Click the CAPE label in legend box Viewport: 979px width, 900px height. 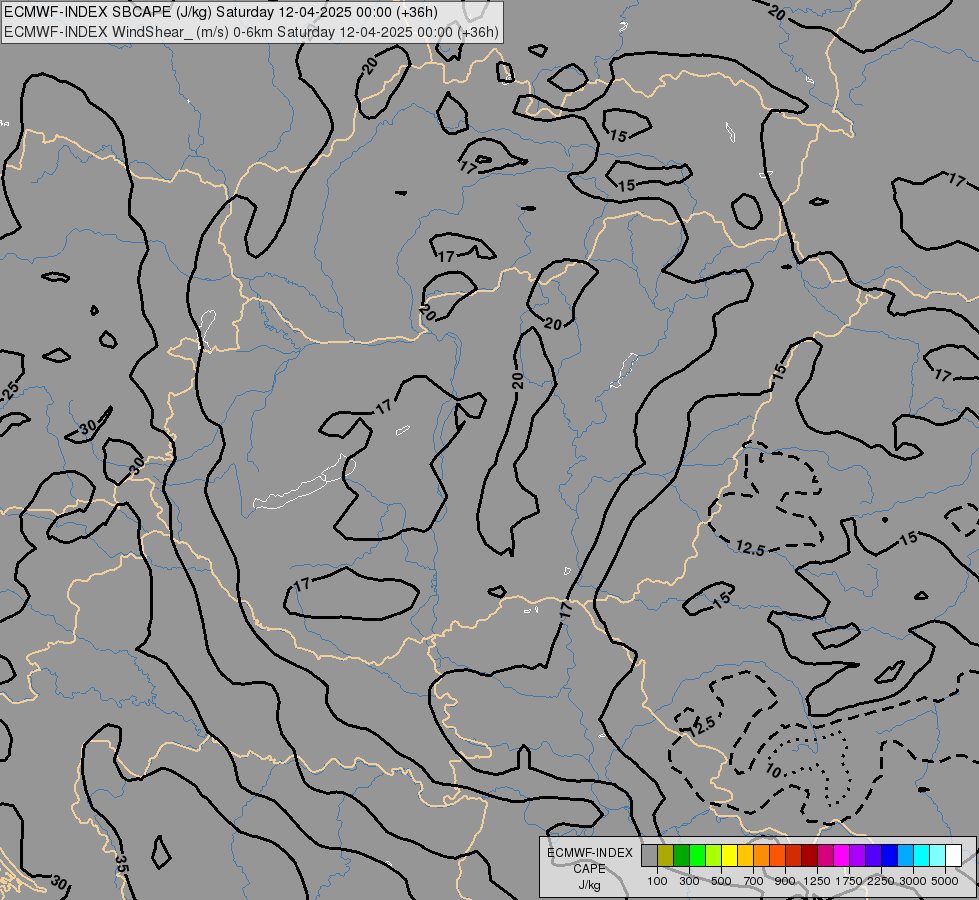[x=589, y=869]
